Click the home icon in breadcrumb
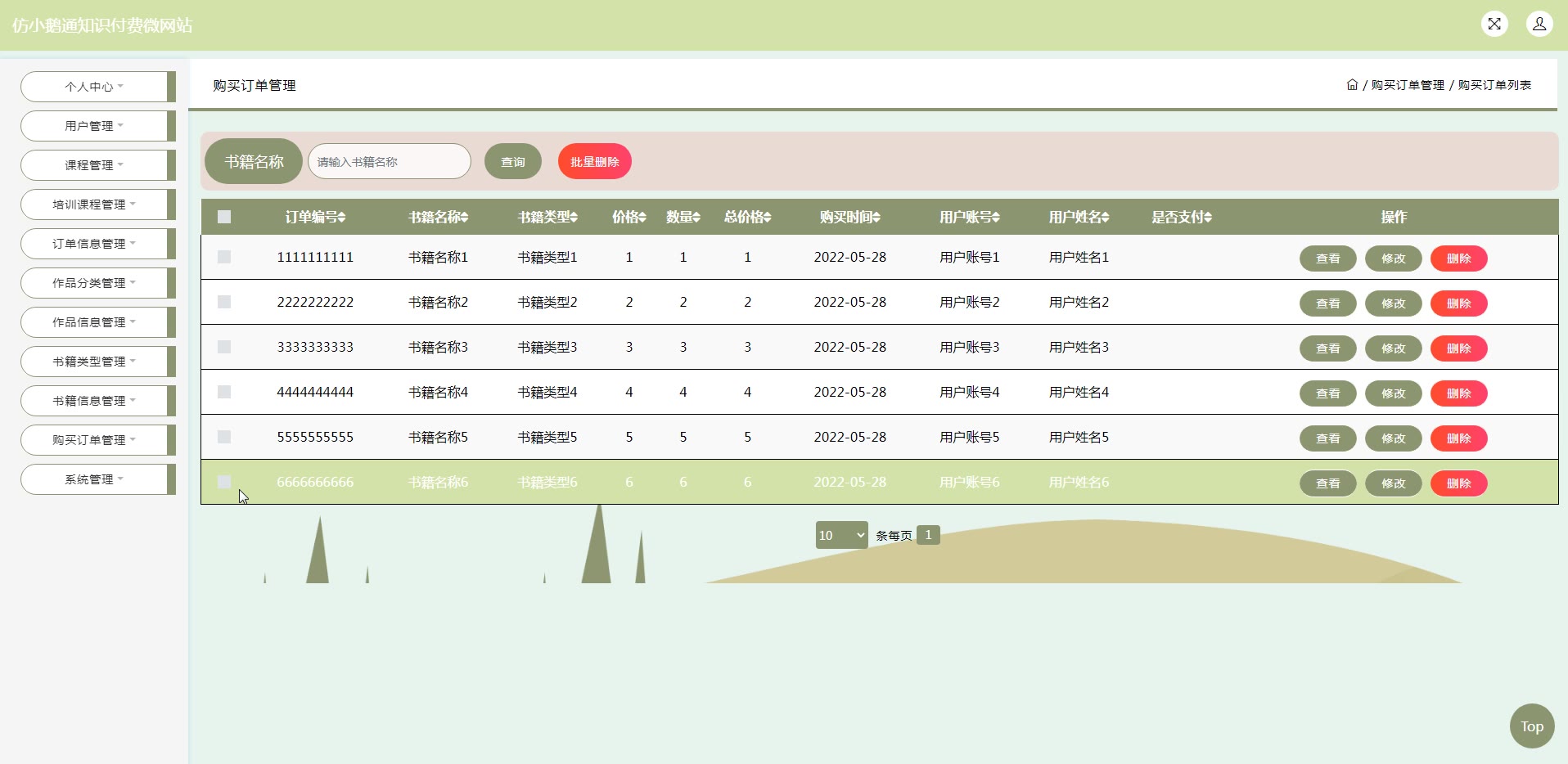Screen dimensions: 1568x764 pyautogui.click(x=1352, y=85)
